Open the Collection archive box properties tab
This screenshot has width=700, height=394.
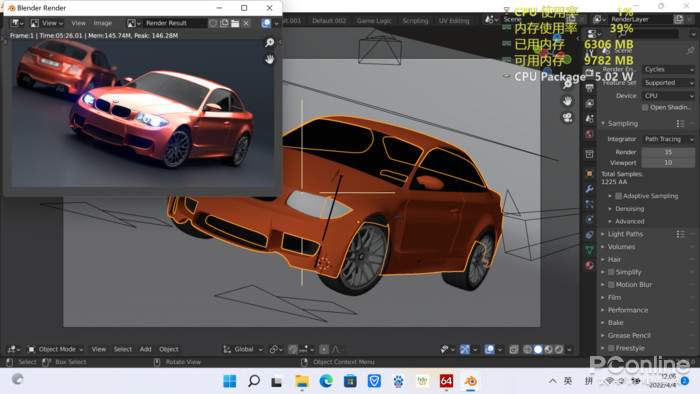coord(590,154)
